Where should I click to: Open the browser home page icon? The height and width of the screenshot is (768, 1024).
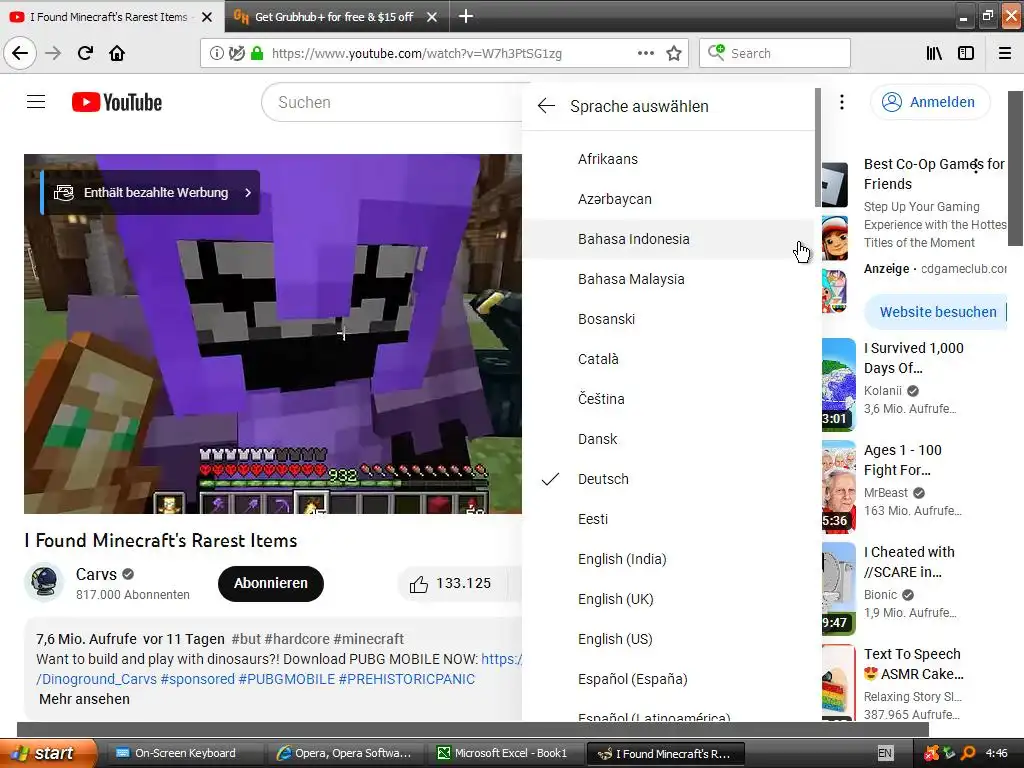pos(117,53)
